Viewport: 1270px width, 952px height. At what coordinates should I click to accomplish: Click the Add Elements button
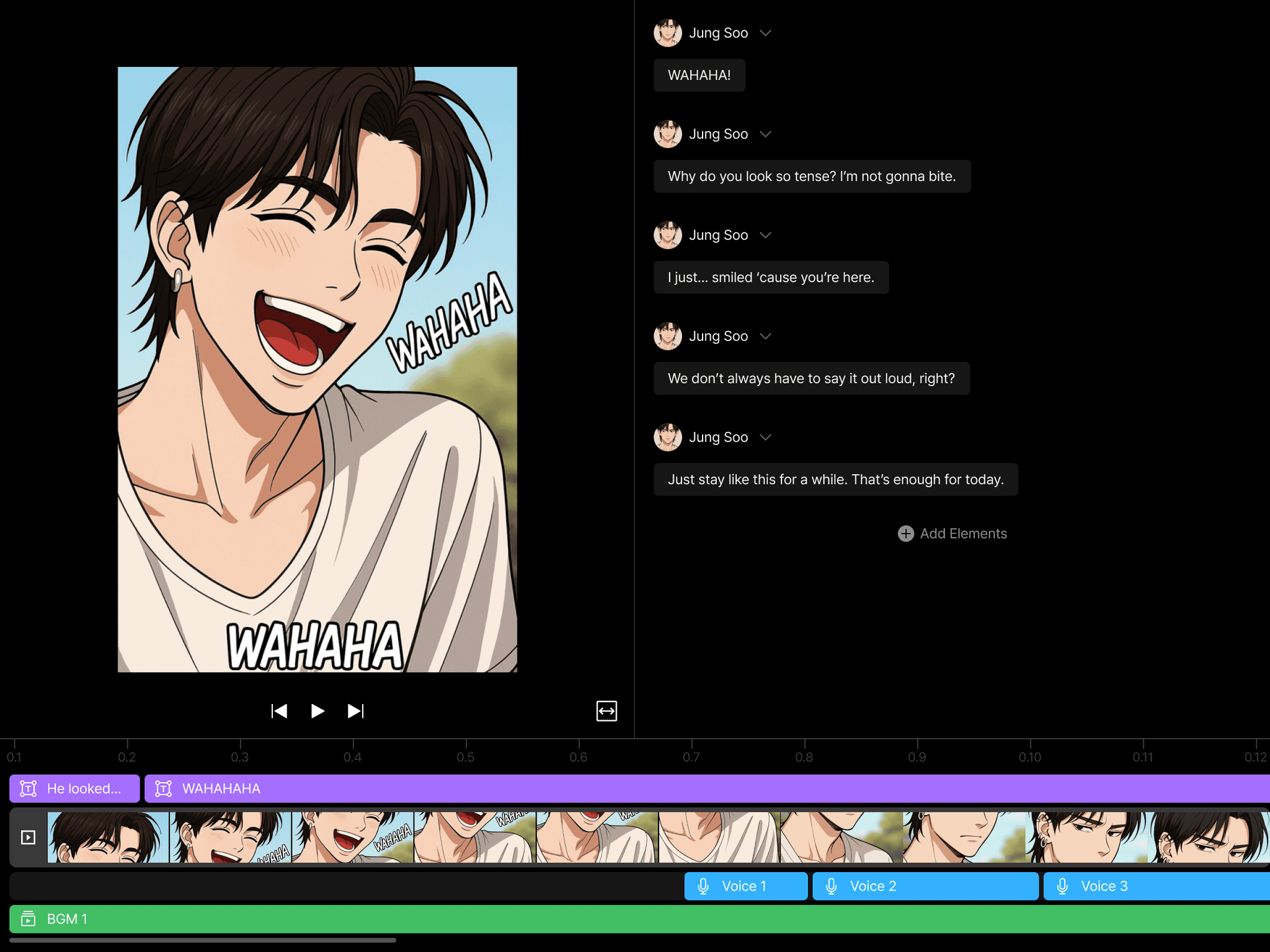[952, 533]
